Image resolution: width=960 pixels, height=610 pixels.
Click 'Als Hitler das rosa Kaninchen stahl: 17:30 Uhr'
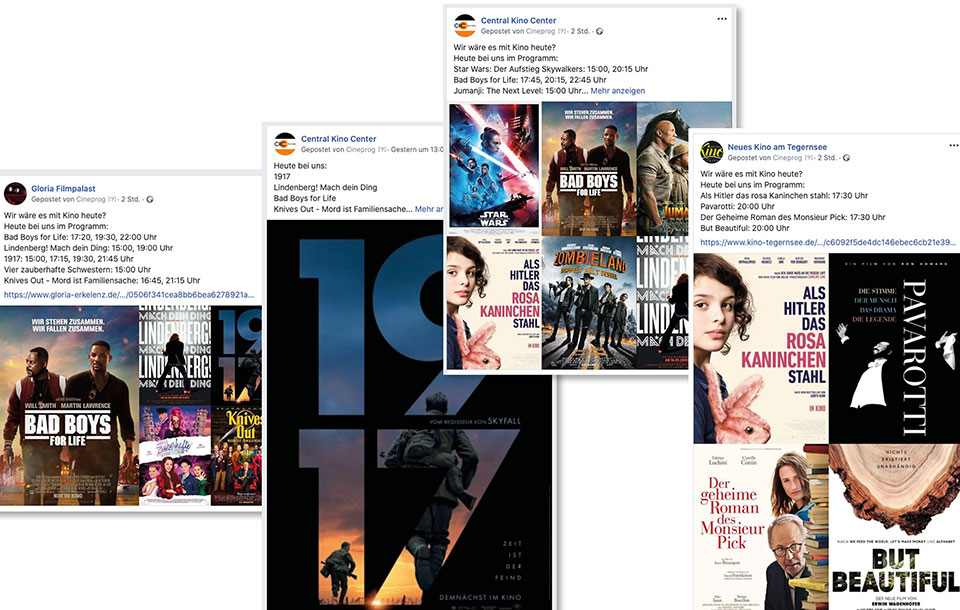pyautogui.click(x=784, y=195)
